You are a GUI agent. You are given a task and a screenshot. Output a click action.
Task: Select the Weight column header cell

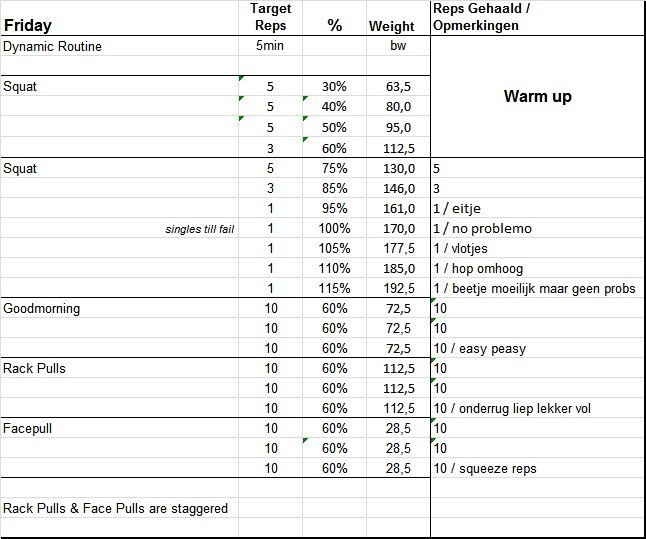tap(392, 25)
